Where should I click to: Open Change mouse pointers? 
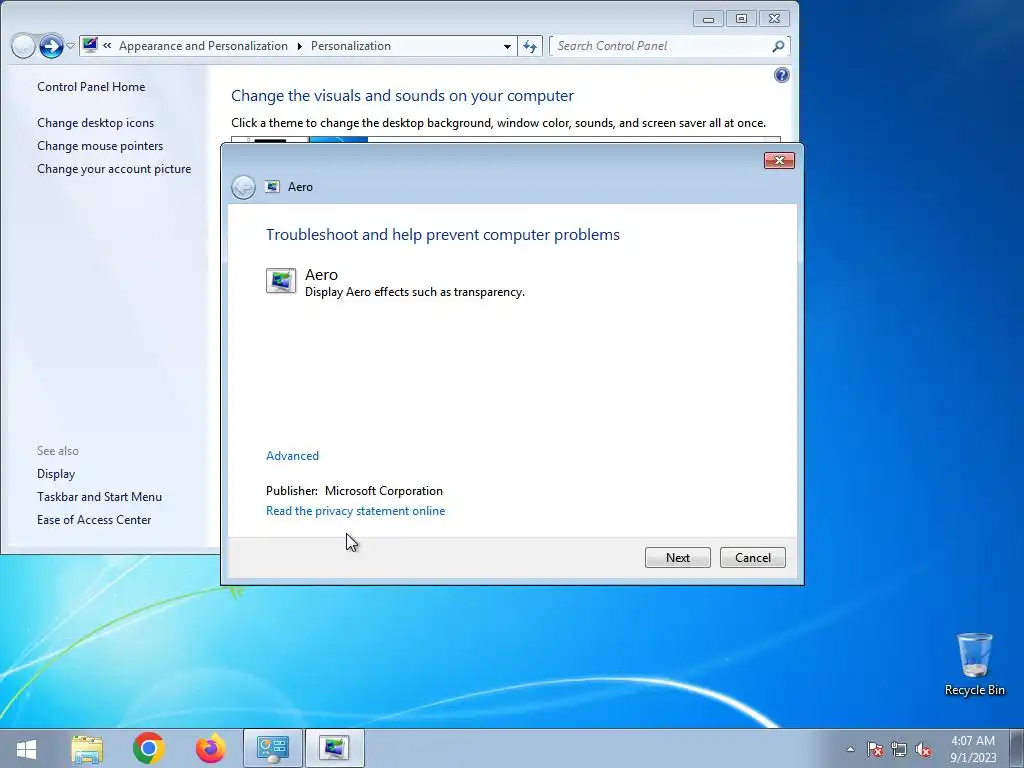(100, 146)
